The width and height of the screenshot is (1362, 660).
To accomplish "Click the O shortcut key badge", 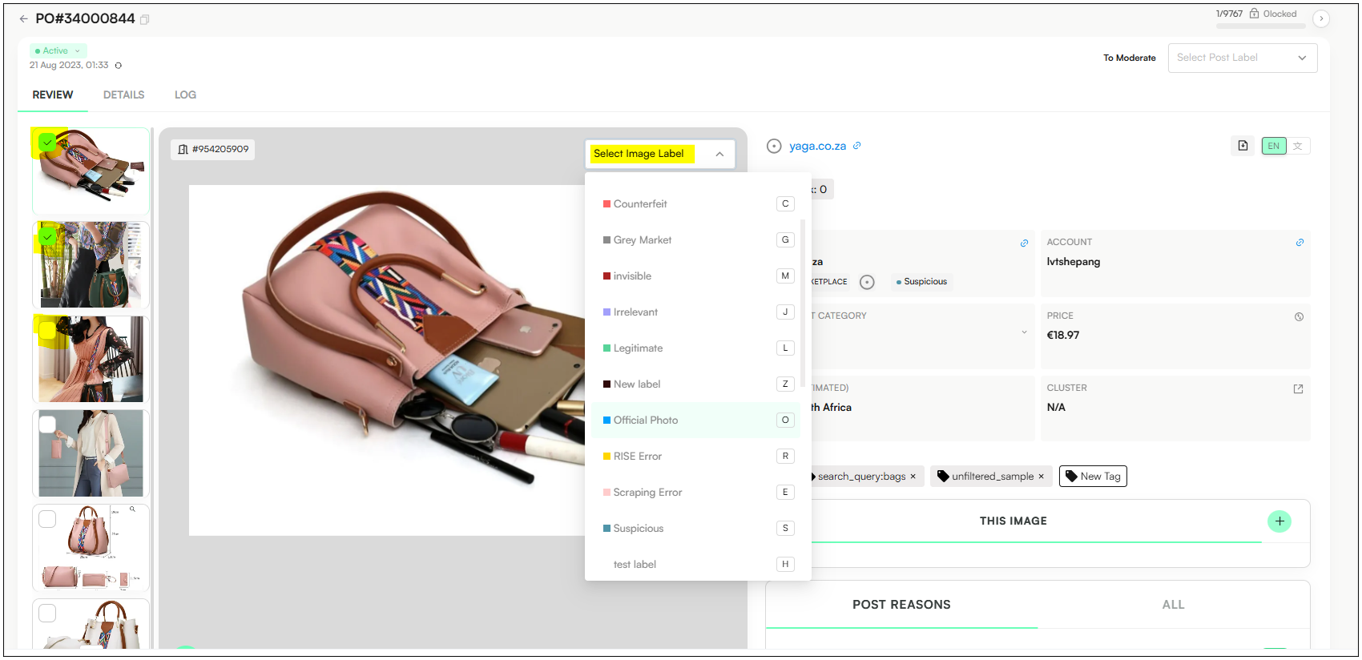I will tap(785, 420).
